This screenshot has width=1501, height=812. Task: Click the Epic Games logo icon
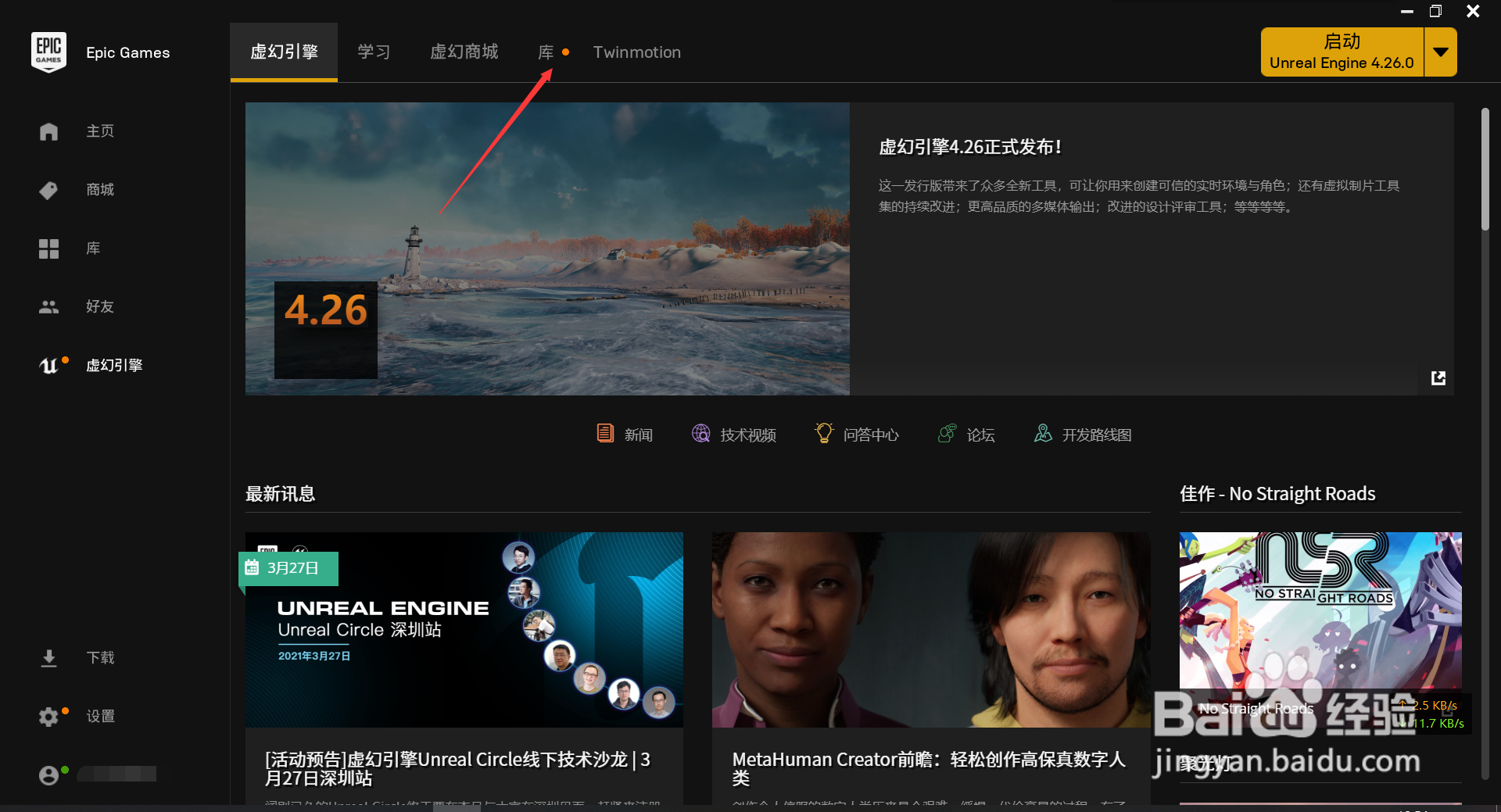coord(48,52)
